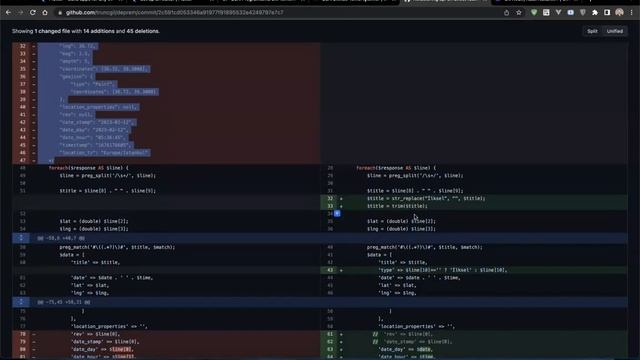Open the browser three-dot menu

tap(632, 13)
